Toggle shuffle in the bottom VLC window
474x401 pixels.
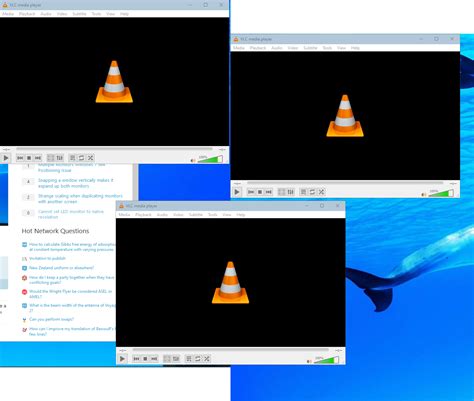click(207, 359)
